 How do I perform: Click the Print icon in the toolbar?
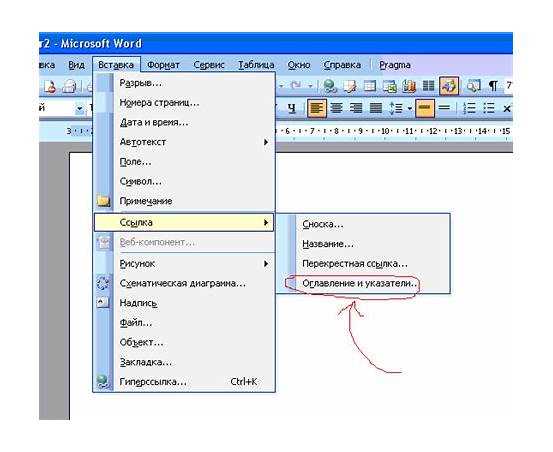point(69,86)
